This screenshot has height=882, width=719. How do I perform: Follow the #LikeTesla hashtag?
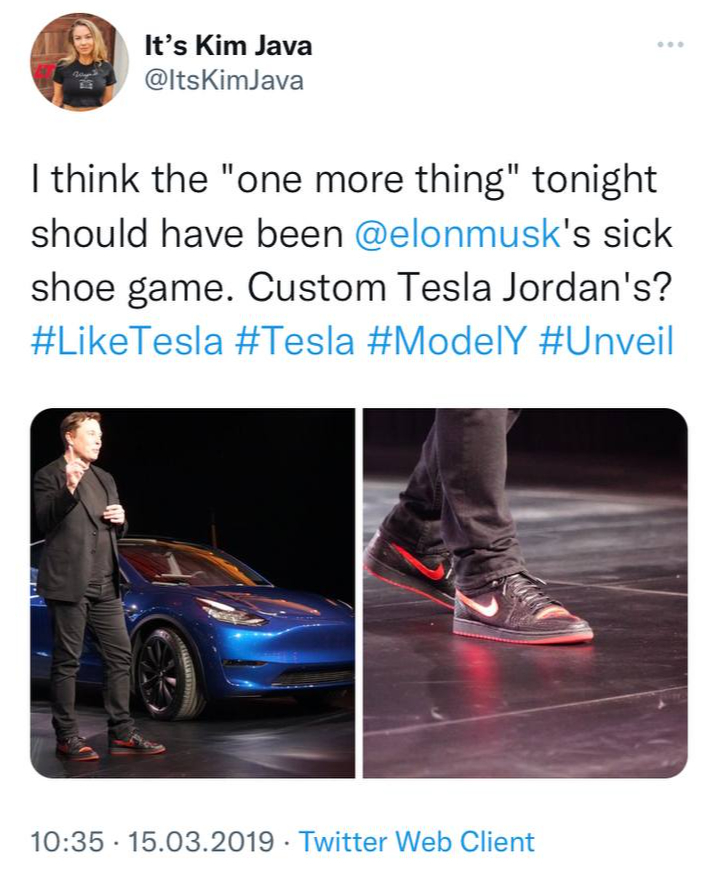pos(127,341)
